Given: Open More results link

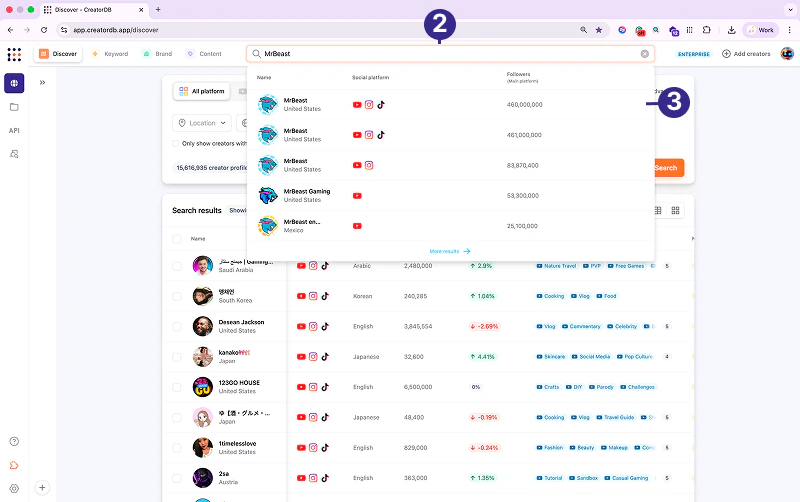Looking at the screenshot, I should [x=450, y=252].
